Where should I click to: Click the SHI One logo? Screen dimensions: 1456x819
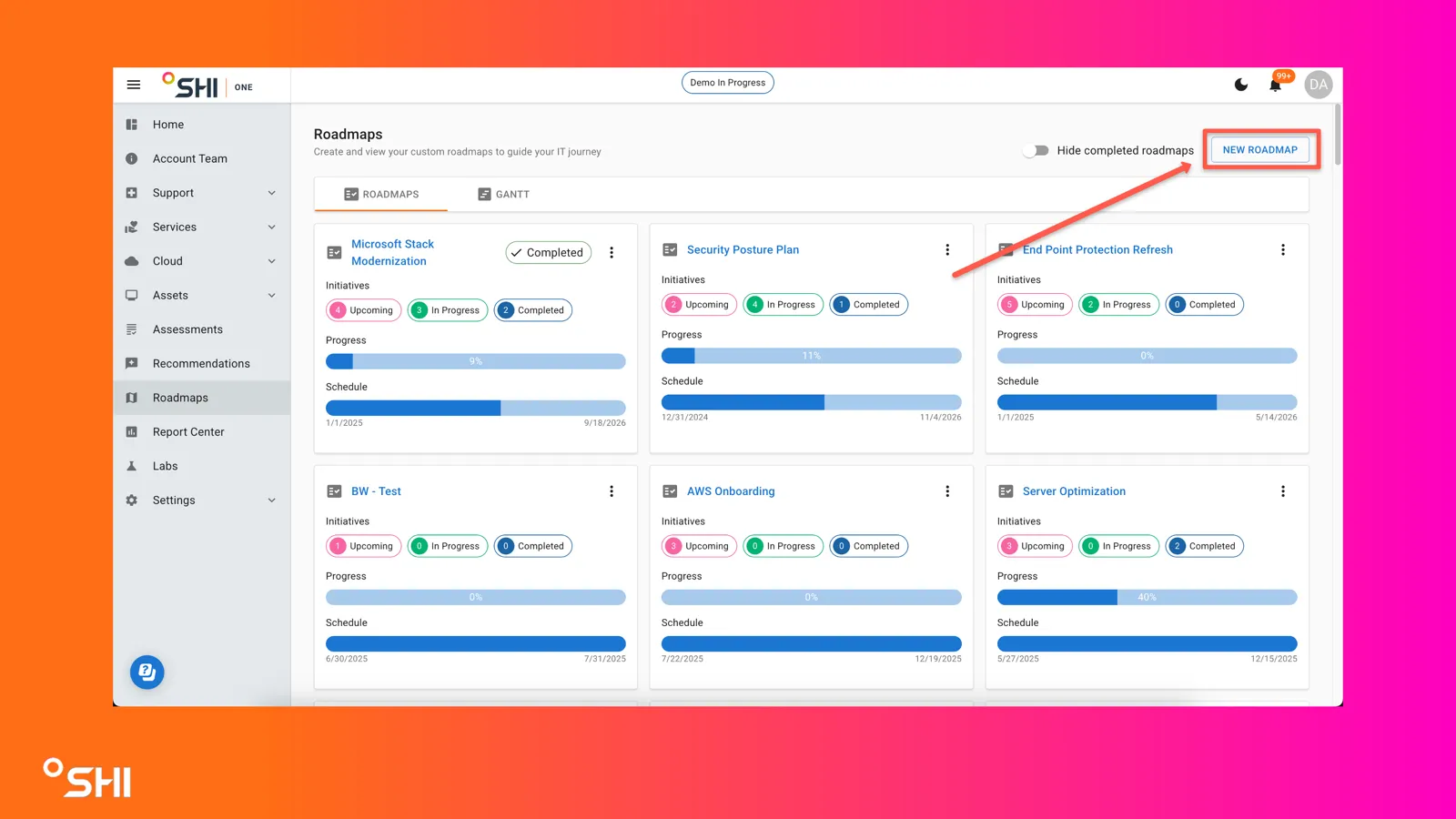click(x=207, y=86)
